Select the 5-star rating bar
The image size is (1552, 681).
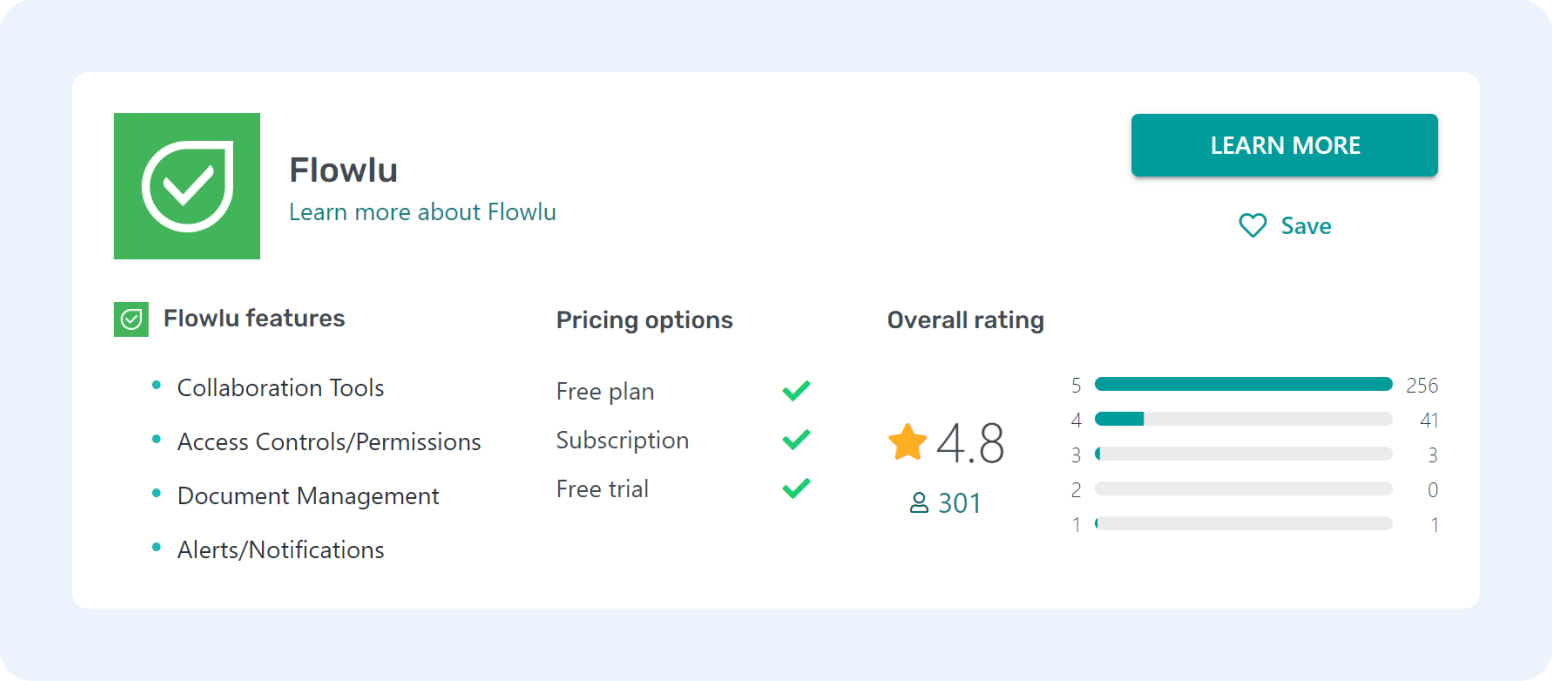click(x=1244, y=384)
